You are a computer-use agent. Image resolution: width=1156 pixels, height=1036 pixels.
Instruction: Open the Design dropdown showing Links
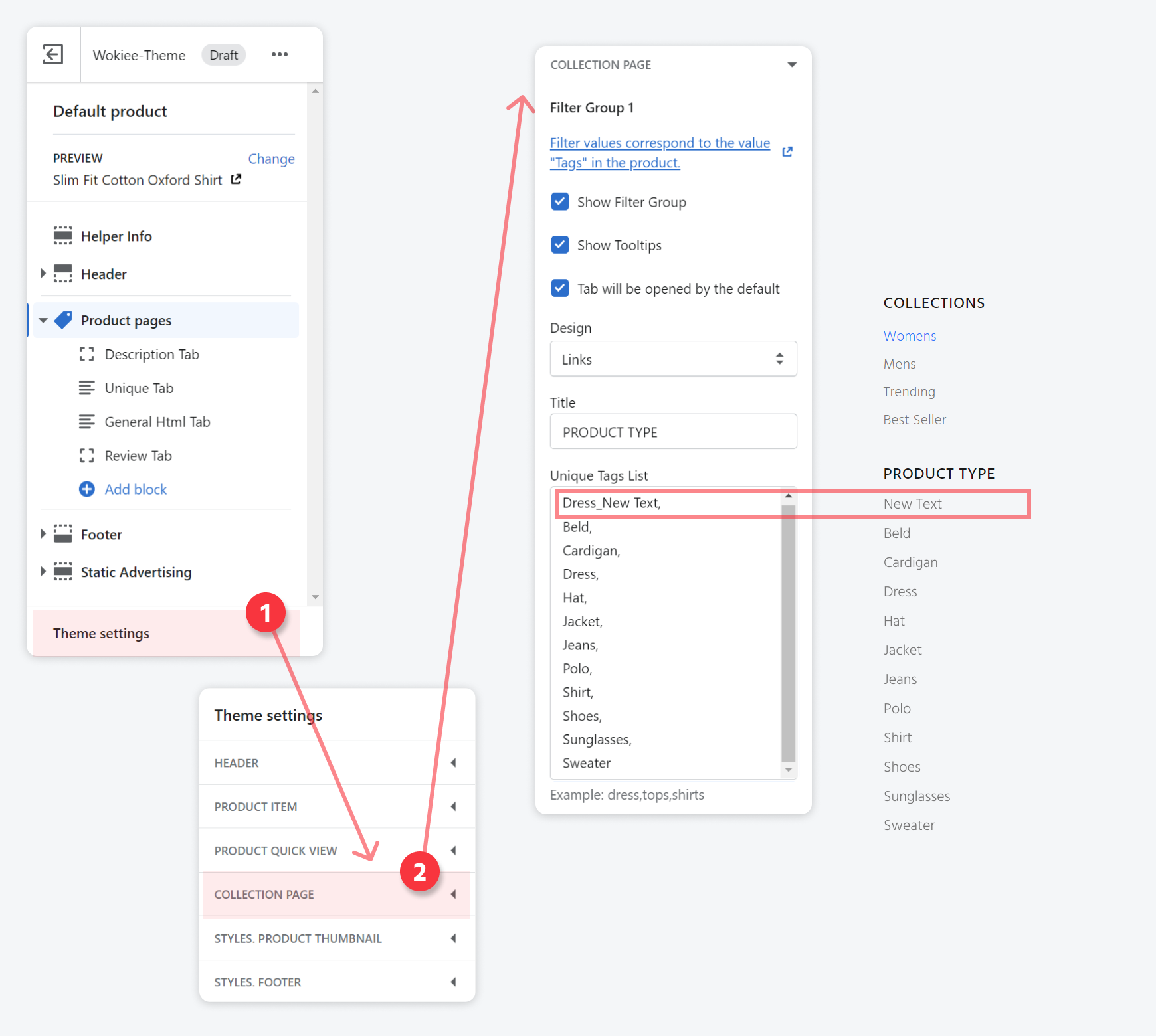(x=673, y=359)
